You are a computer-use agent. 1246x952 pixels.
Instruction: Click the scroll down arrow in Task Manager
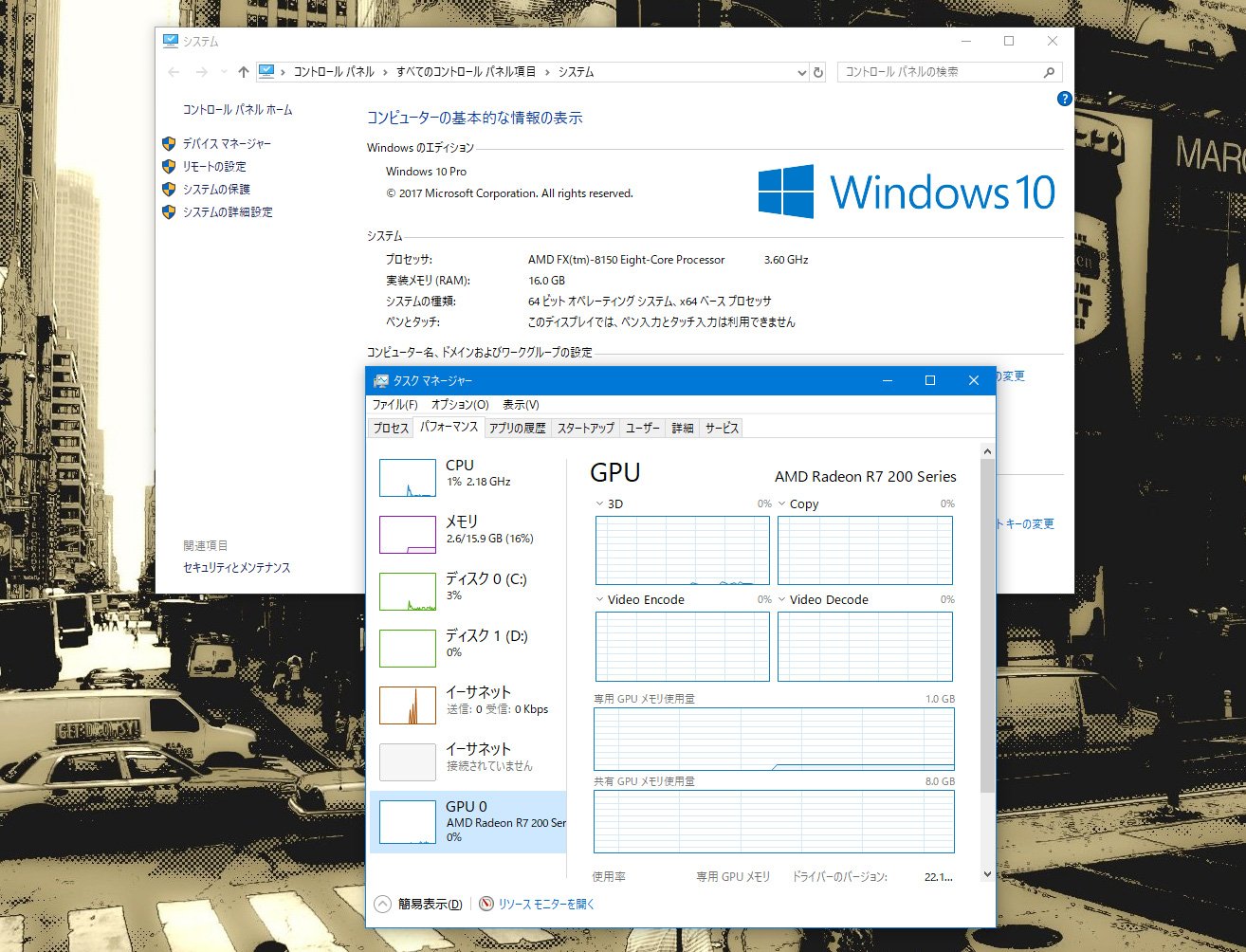point(987,874)
